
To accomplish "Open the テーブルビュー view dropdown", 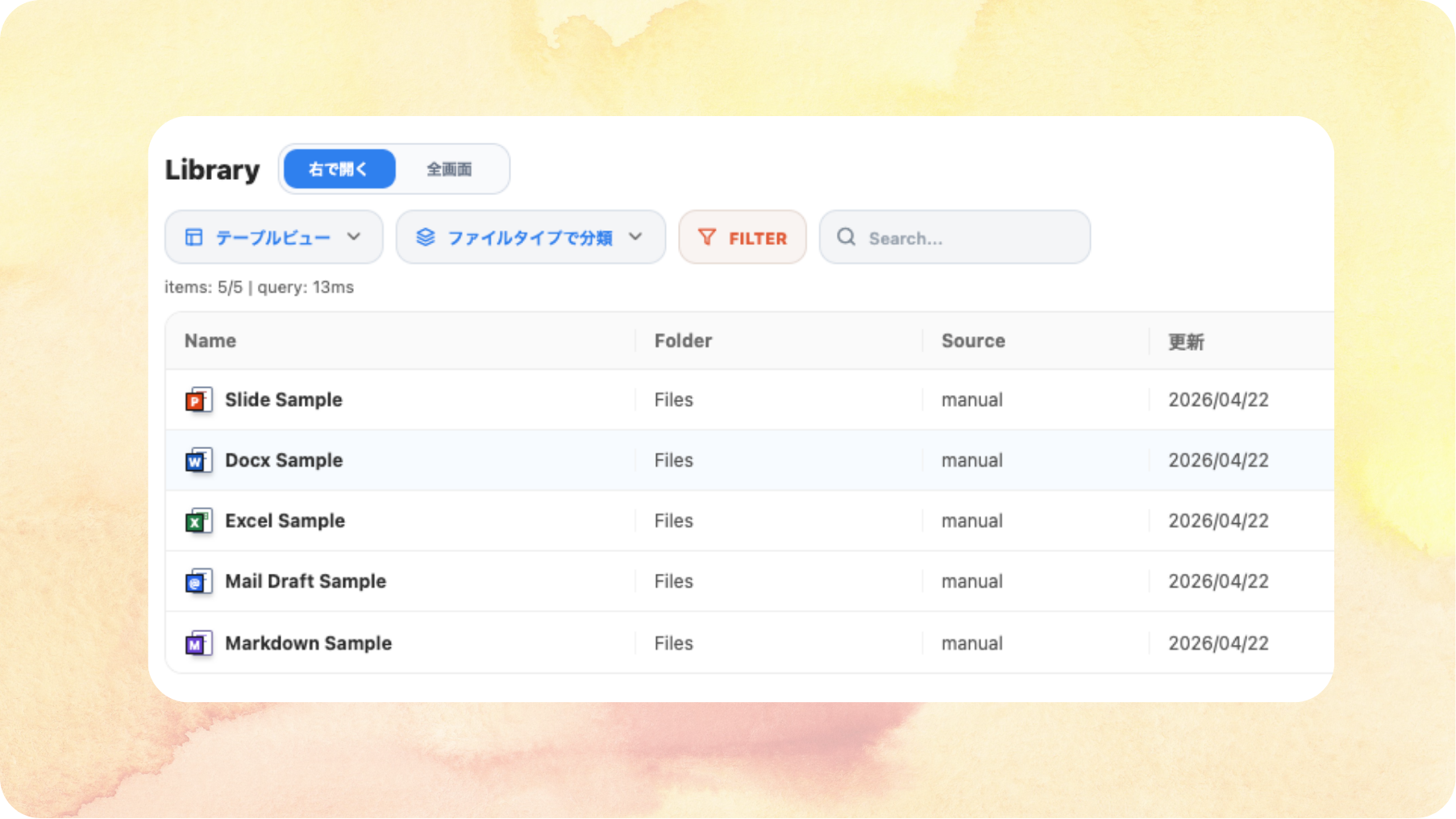I will tap(274, 237).
